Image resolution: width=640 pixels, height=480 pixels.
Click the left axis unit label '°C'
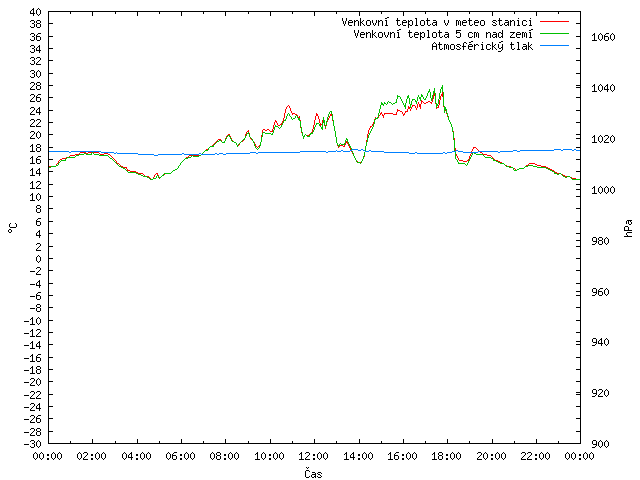(x=12, y=228)
